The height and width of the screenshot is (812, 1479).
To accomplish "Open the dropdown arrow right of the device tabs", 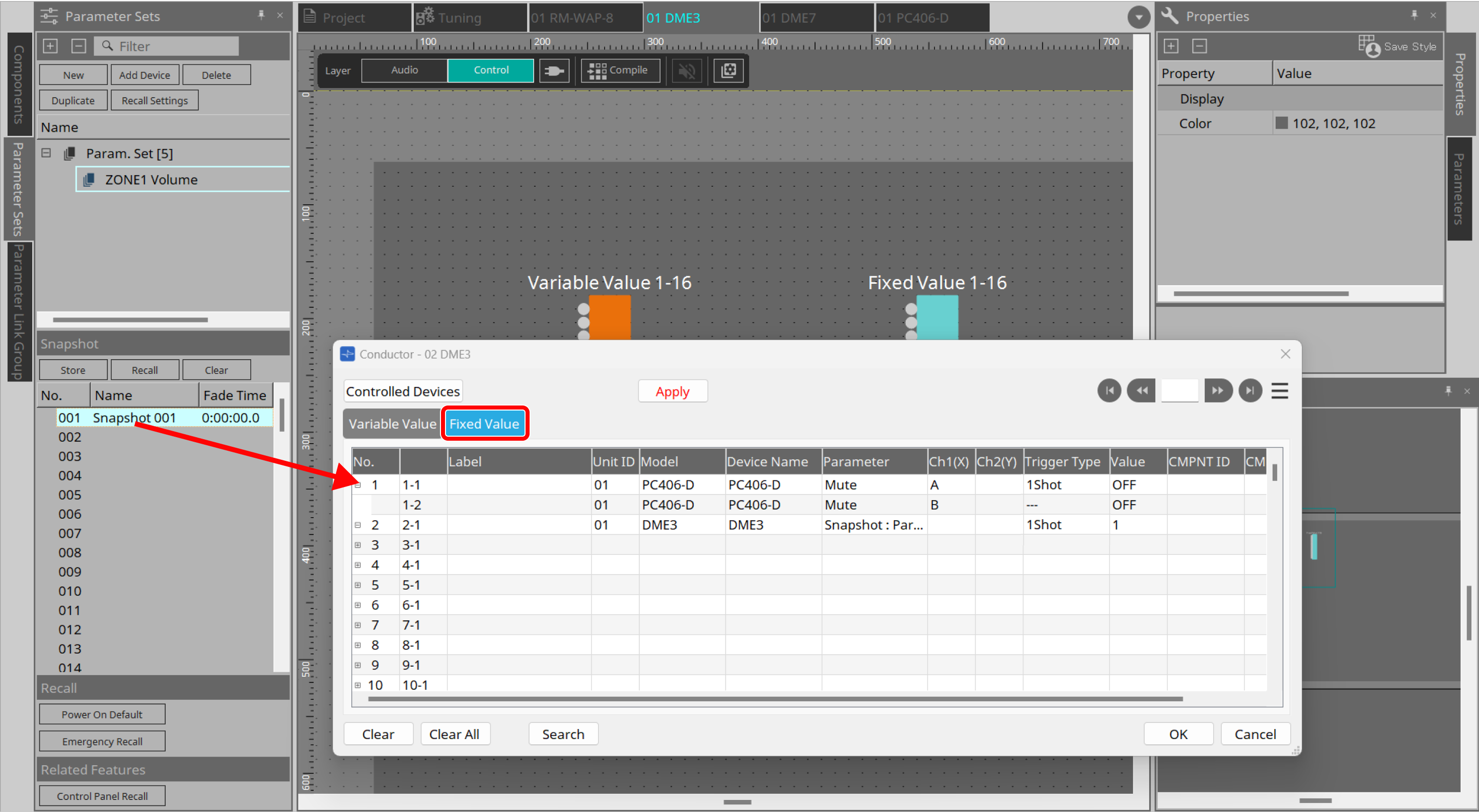I will [1139, 17].
